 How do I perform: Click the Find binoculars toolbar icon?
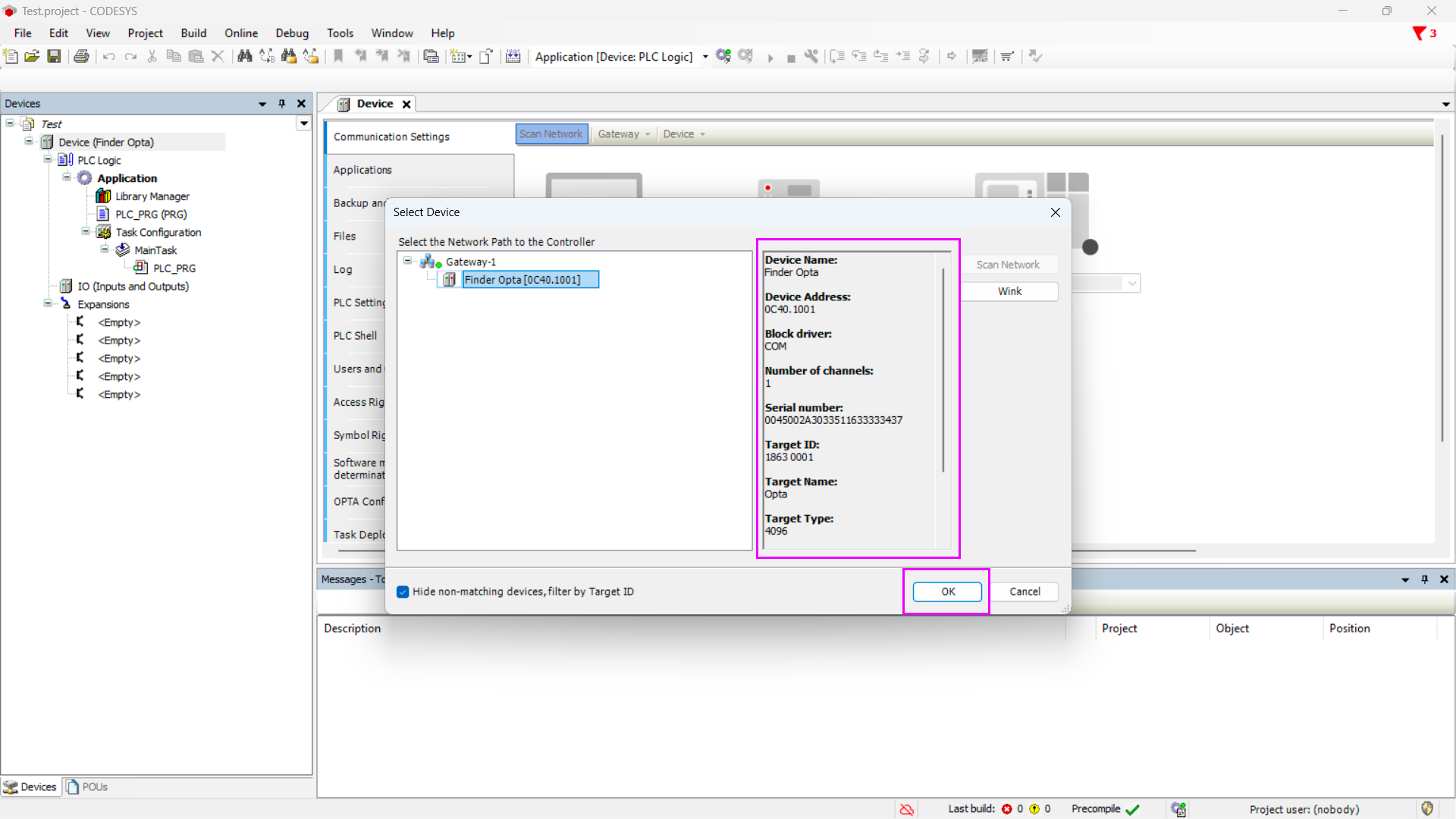(244, 56)
